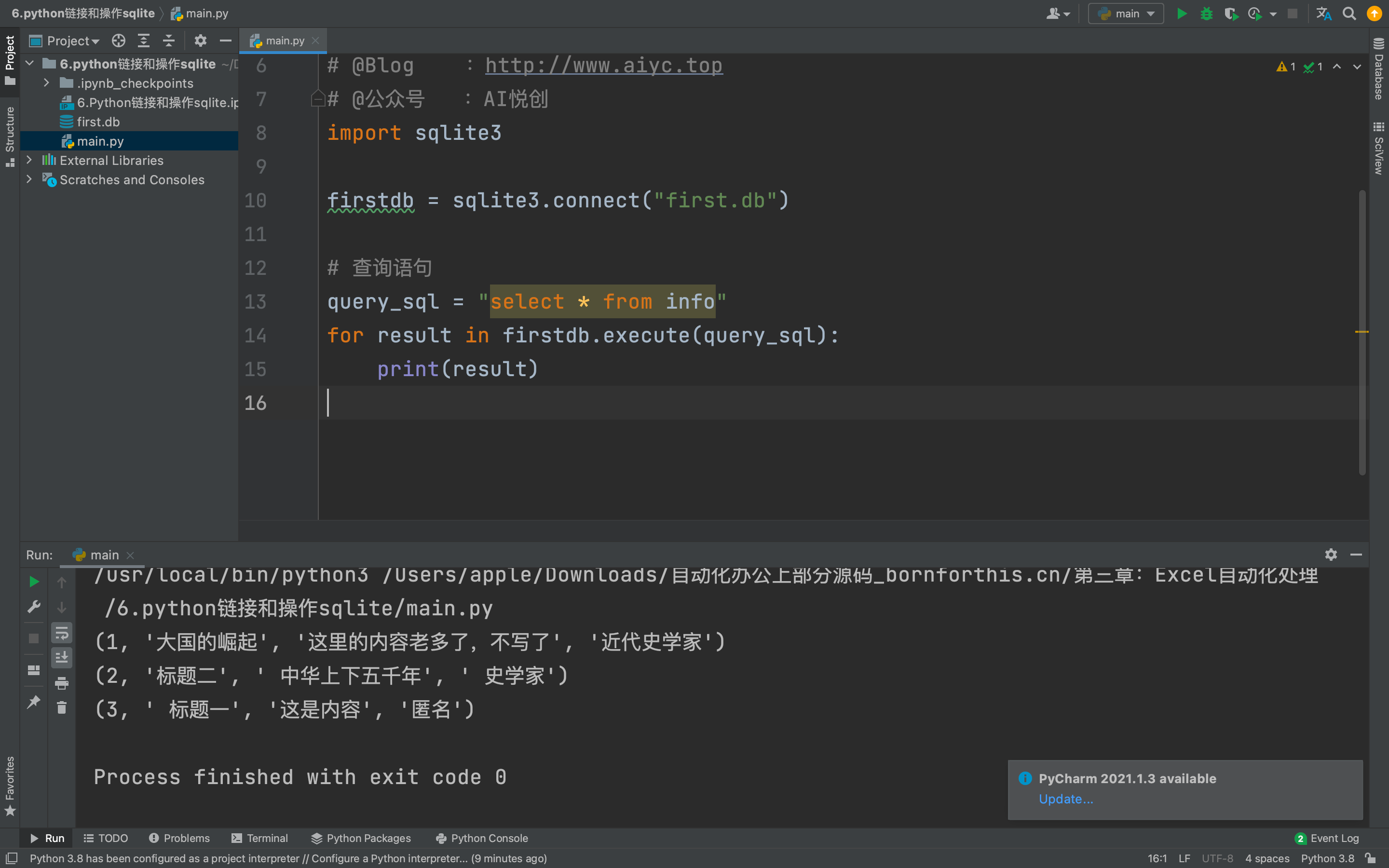The image size is (1389, 868).
Task: Pin the Run tab with pin icon
Action: click(34, 702)
